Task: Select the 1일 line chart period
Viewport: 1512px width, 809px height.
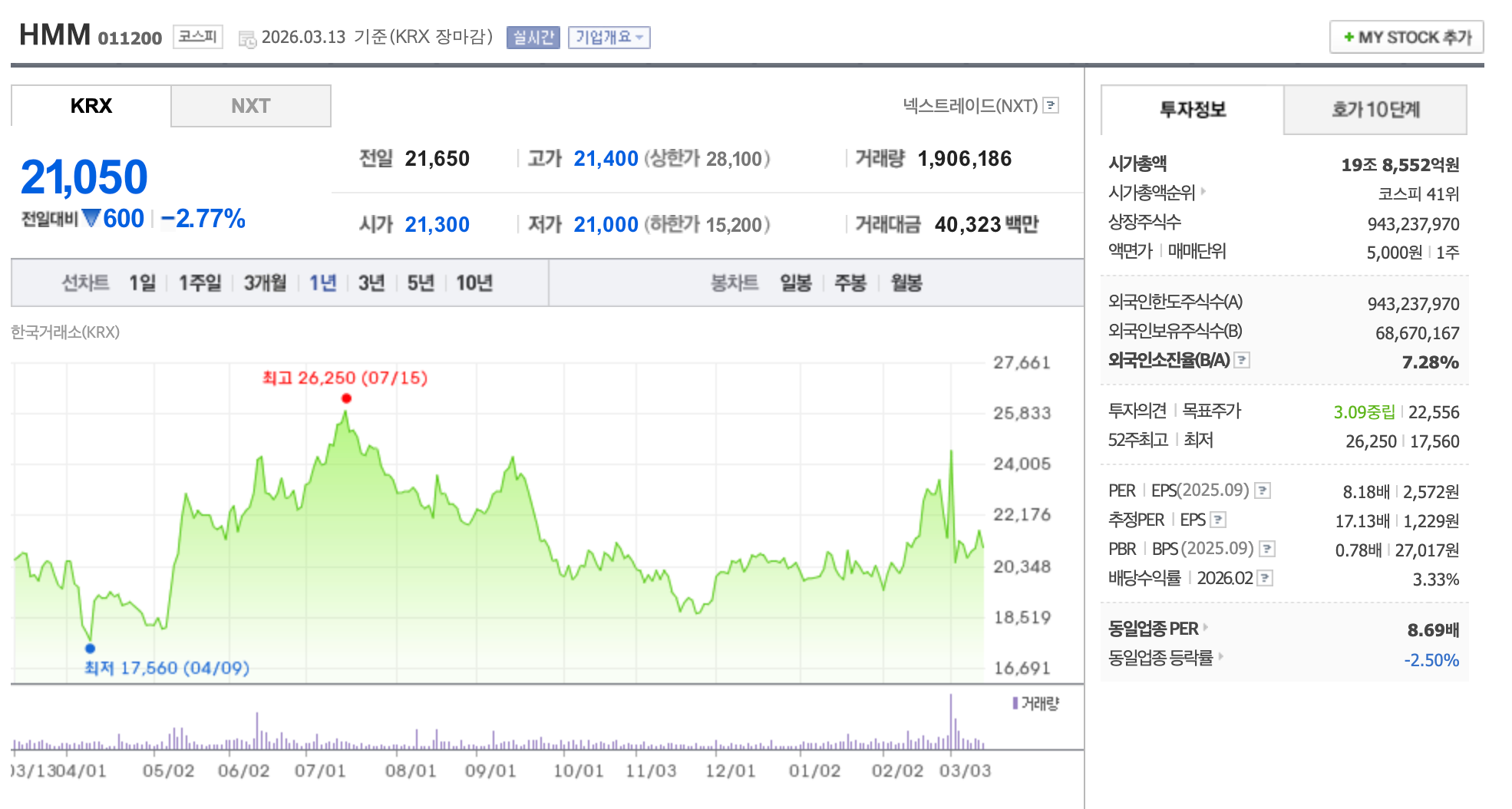Action: 142,283
